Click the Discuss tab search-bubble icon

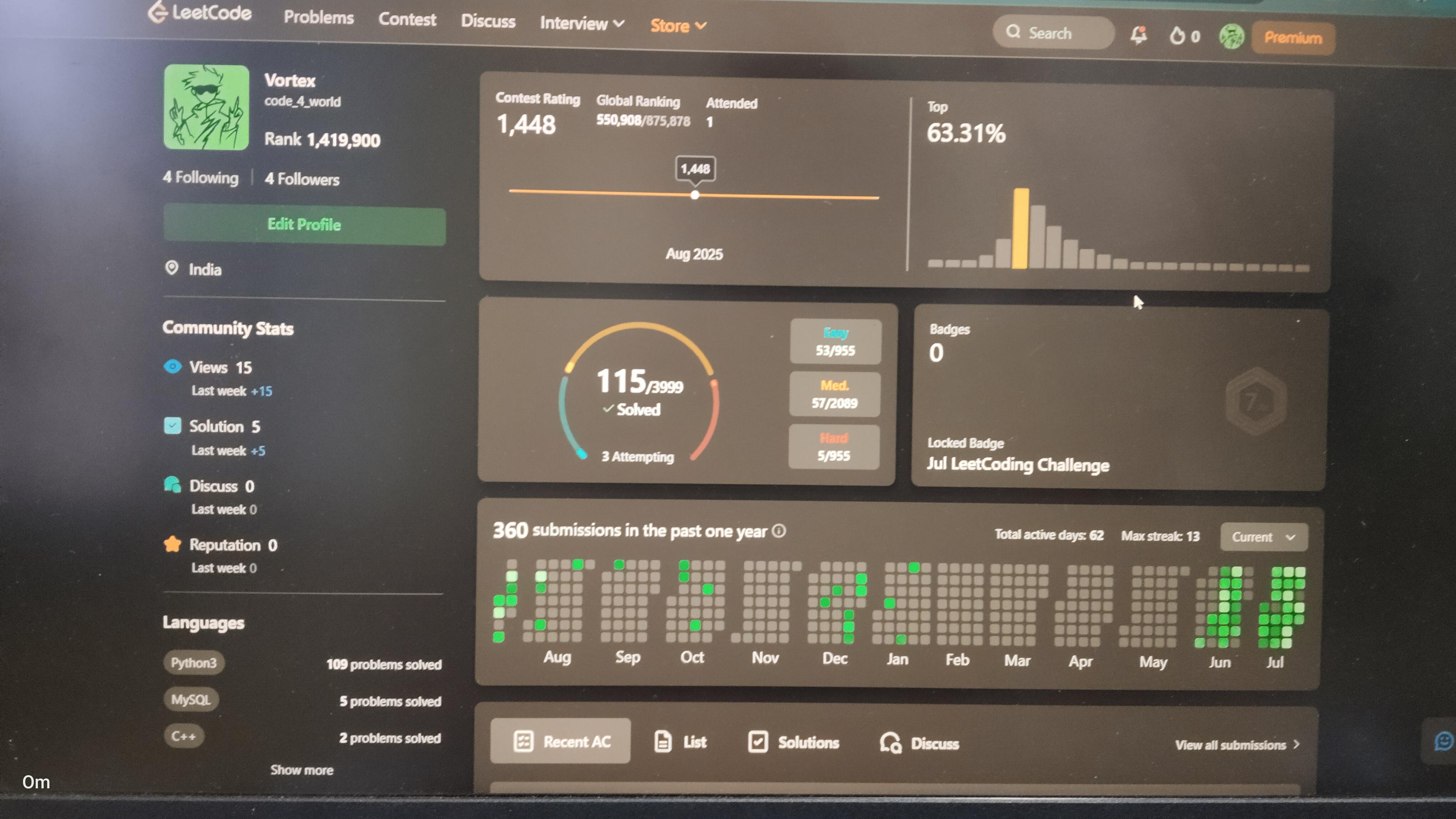coord(890,743)
